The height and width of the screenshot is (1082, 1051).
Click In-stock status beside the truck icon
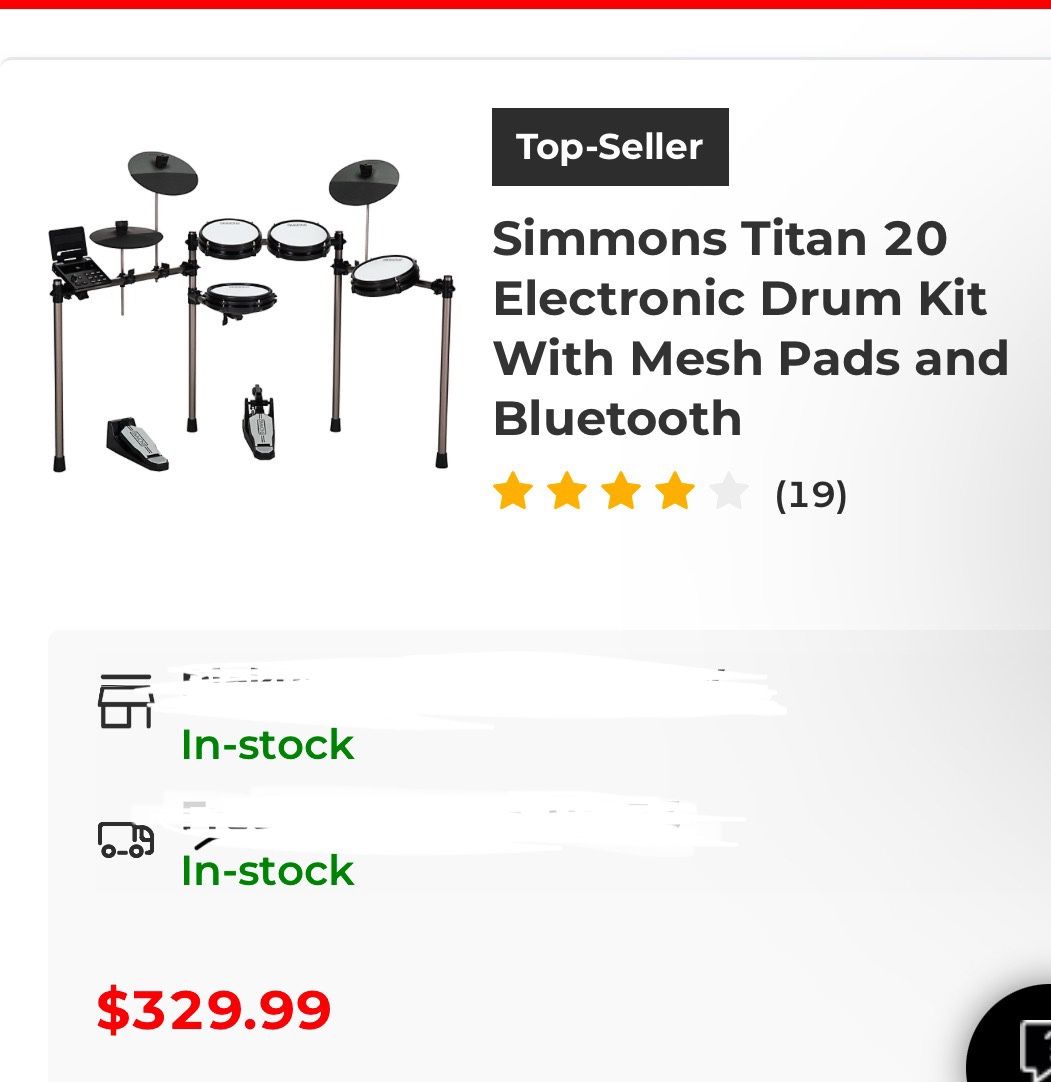click(267, 871)
